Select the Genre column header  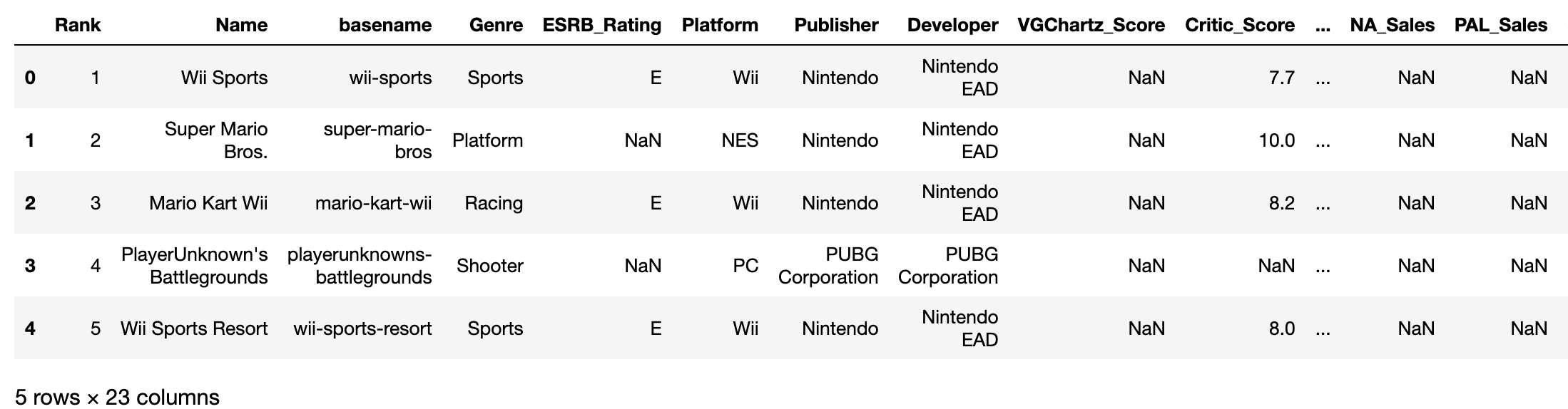coord(496,25)
